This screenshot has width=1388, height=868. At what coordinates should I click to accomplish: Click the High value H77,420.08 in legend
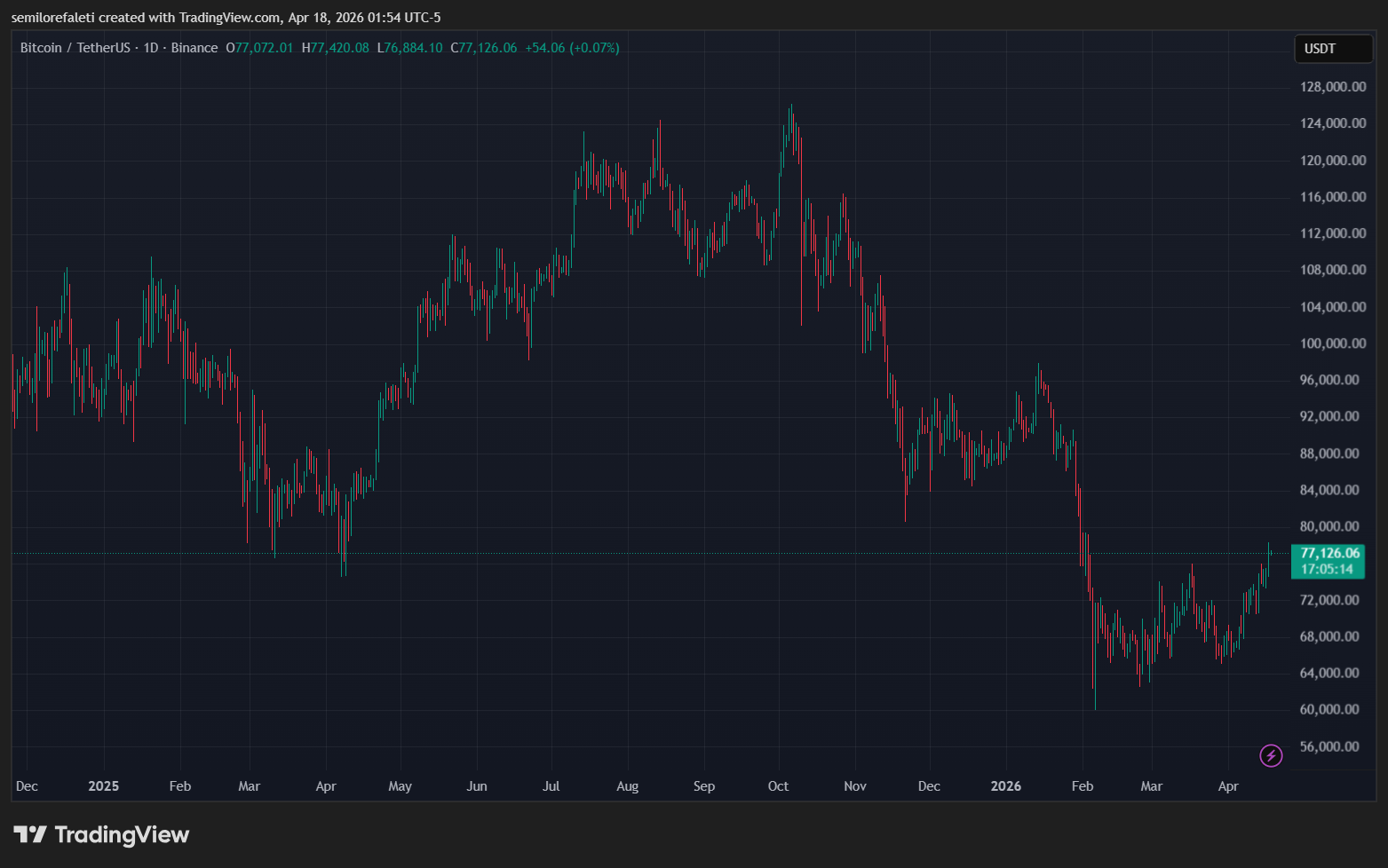(335, 48)
